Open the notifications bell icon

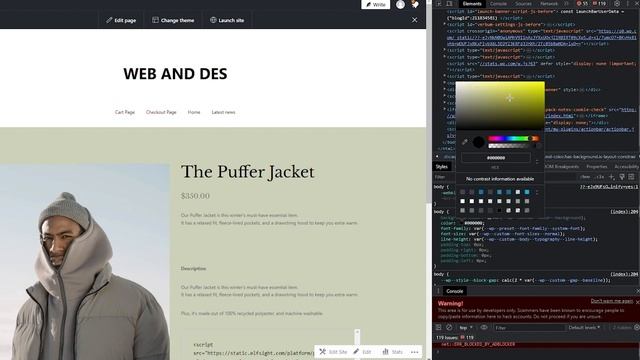coord(415,4)
